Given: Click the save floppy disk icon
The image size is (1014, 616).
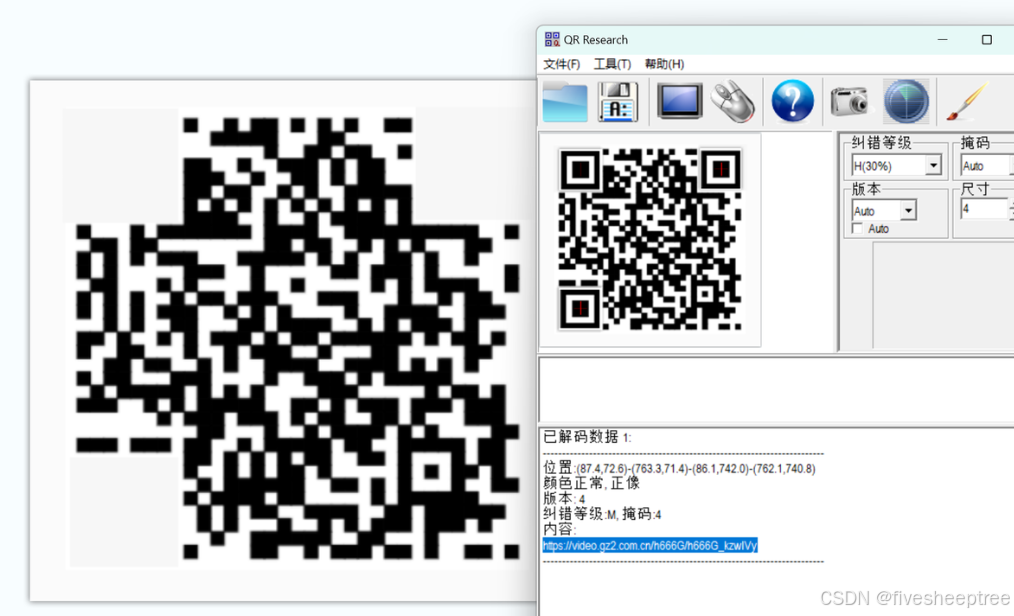Looking at the screenshot, I should (618, 101).
